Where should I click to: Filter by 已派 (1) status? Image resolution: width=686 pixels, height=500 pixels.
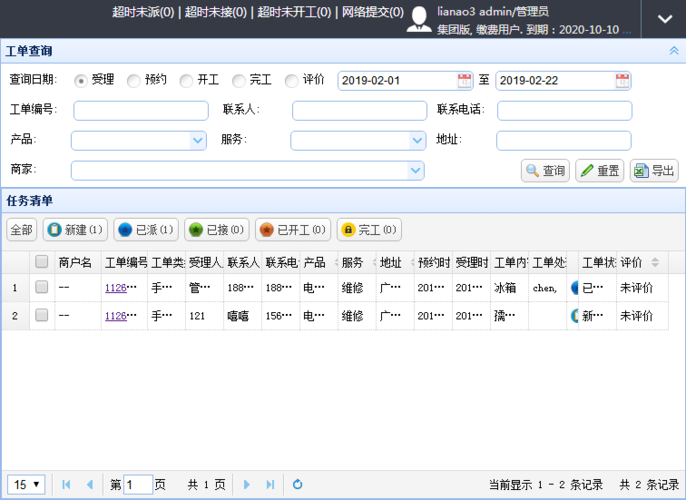pyautogui.click(x=146, y=230)
